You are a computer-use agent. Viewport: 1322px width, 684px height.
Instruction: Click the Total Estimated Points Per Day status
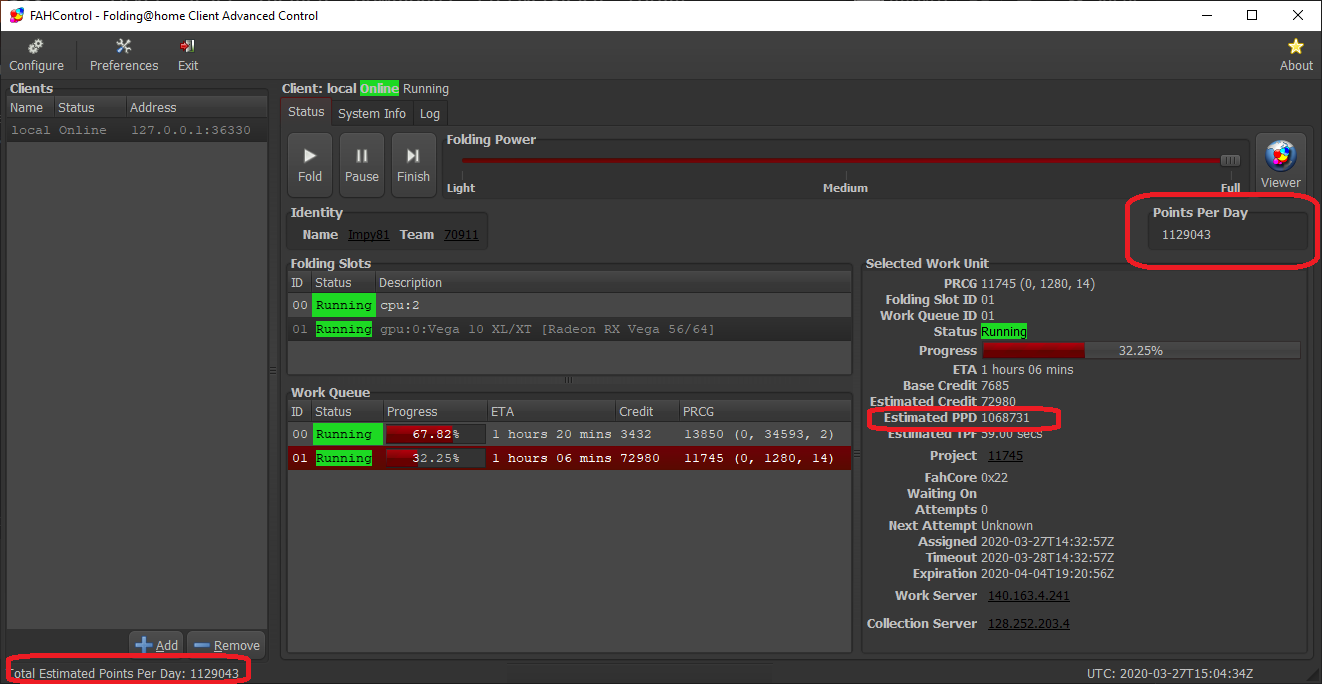(x=123, y=674)
